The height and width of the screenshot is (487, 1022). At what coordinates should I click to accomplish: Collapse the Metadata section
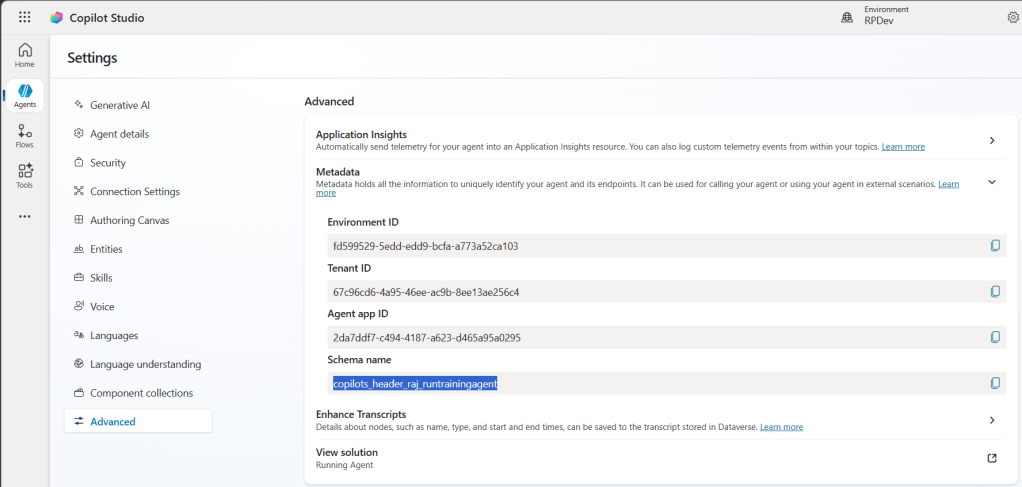pyautogui.click(x=992, y=182)
